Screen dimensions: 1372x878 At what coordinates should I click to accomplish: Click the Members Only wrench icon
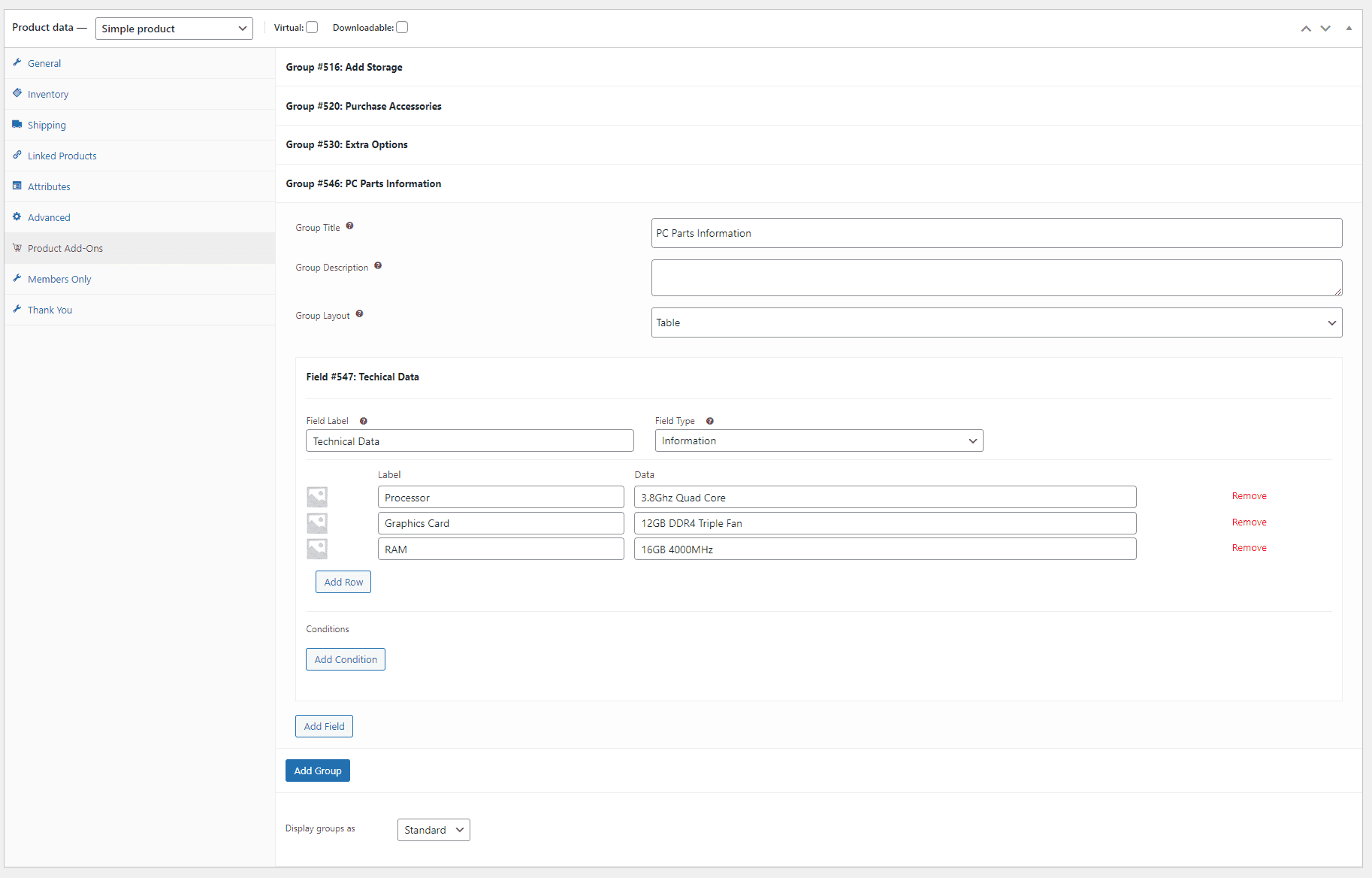[17, 278]
